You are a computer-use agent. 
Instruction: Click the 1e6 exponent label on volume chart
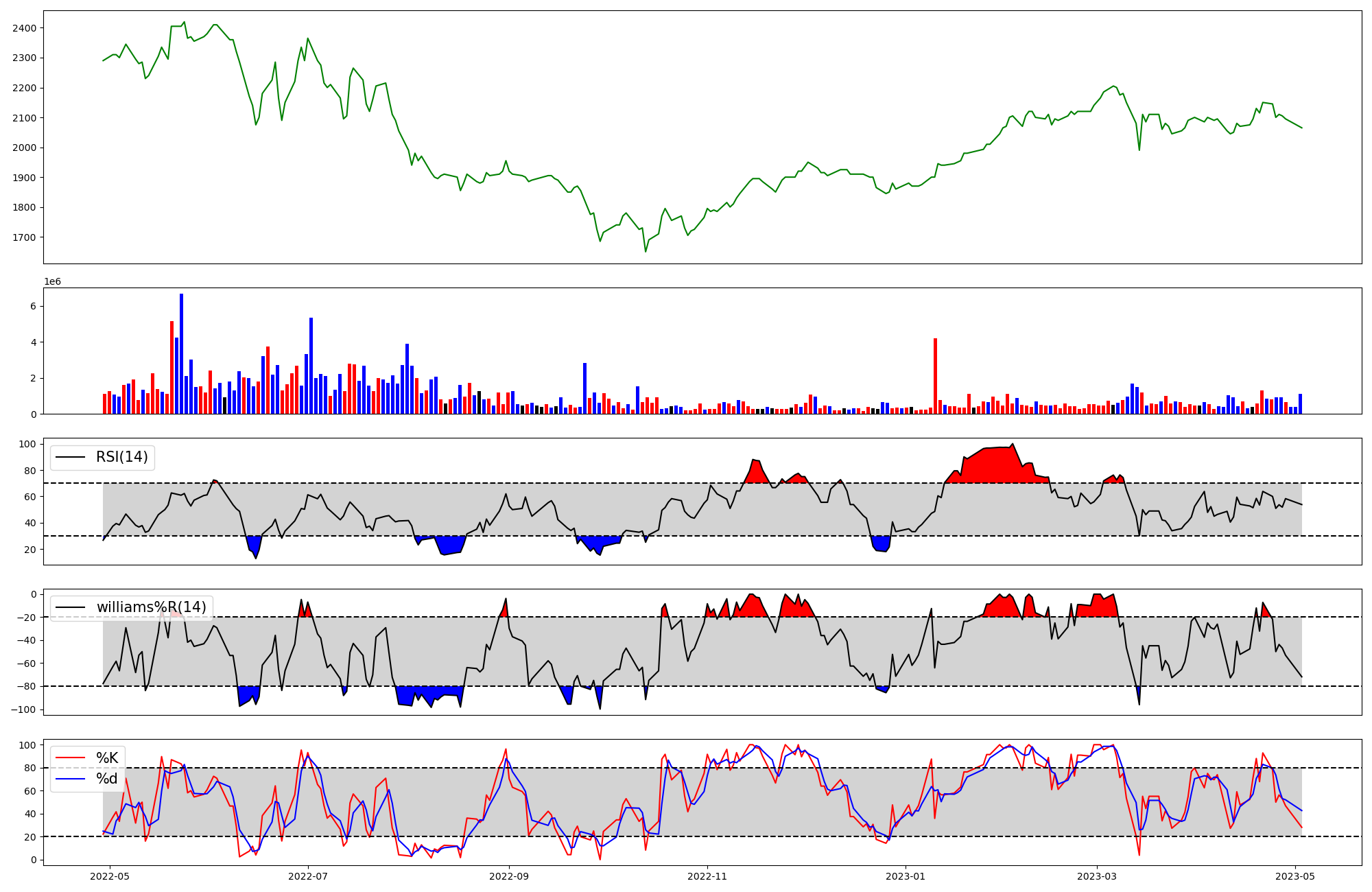(x=54, y=282)
